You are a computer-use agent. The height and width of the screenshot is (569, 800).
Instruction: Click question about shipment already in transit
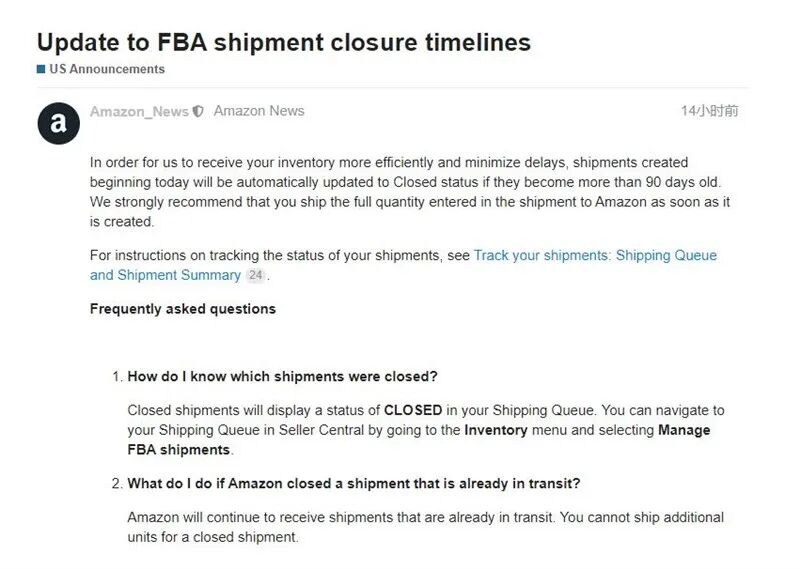pos(353,483)
